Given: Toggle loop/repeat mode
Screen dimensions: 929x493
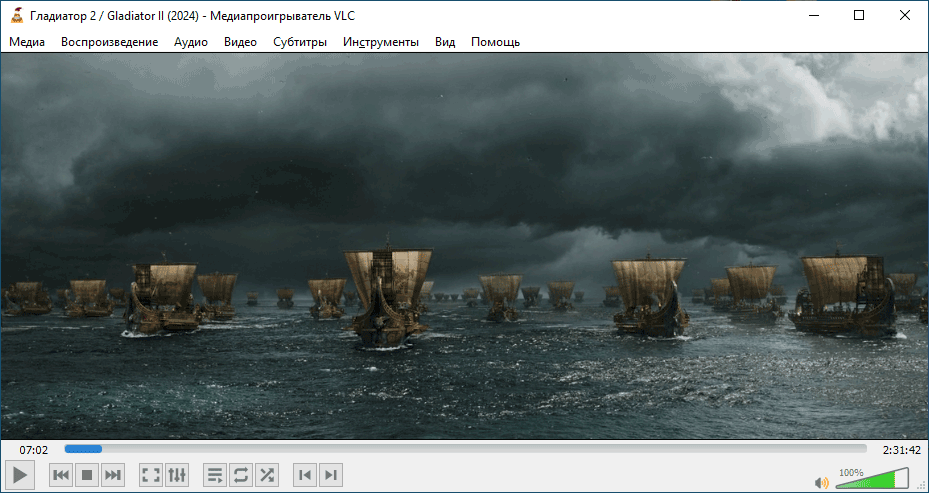Looking at the screenshot, I should [x=241, y=475].
